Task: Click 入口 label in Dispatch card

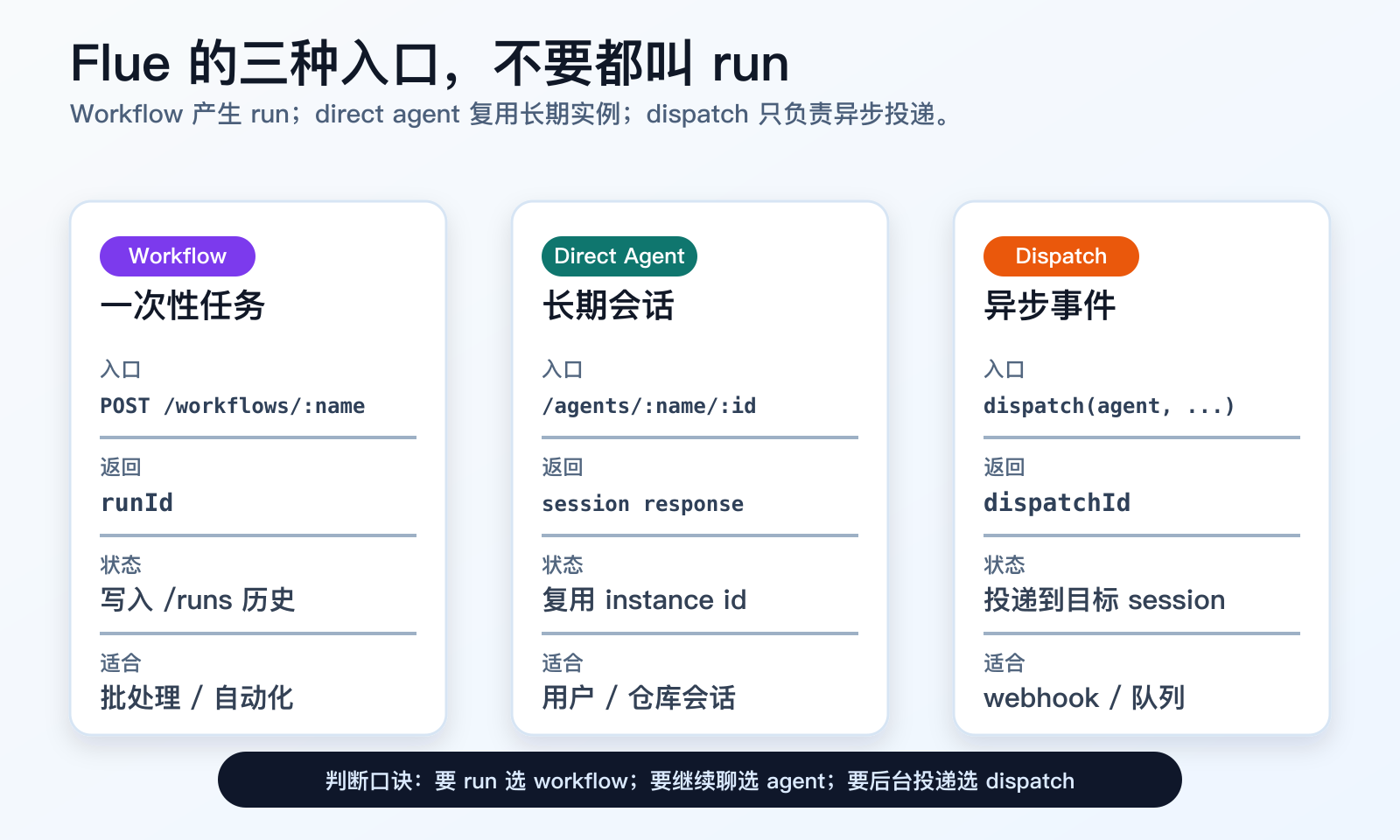Action: 1004,369
